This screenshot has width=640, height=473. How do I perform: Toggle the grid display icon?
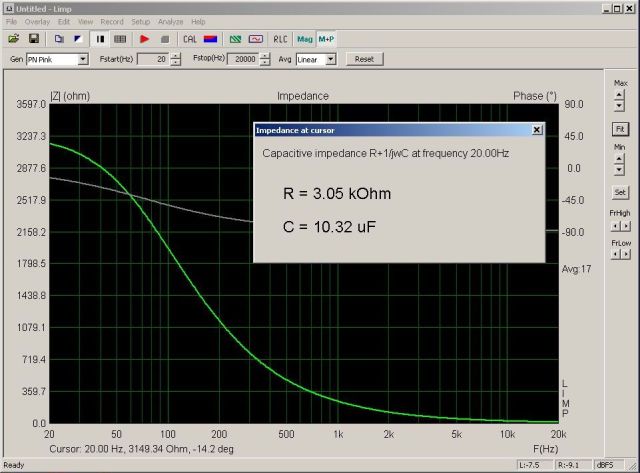(x=120, y=39)
